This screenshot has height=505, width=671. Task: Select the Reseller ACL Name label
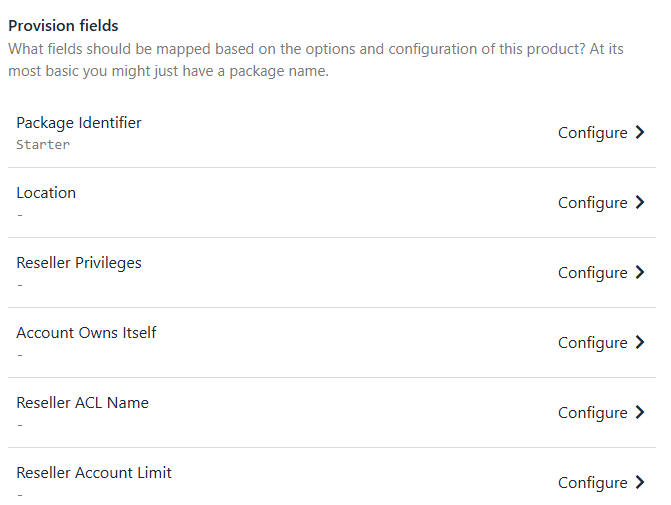coord(82,403)
